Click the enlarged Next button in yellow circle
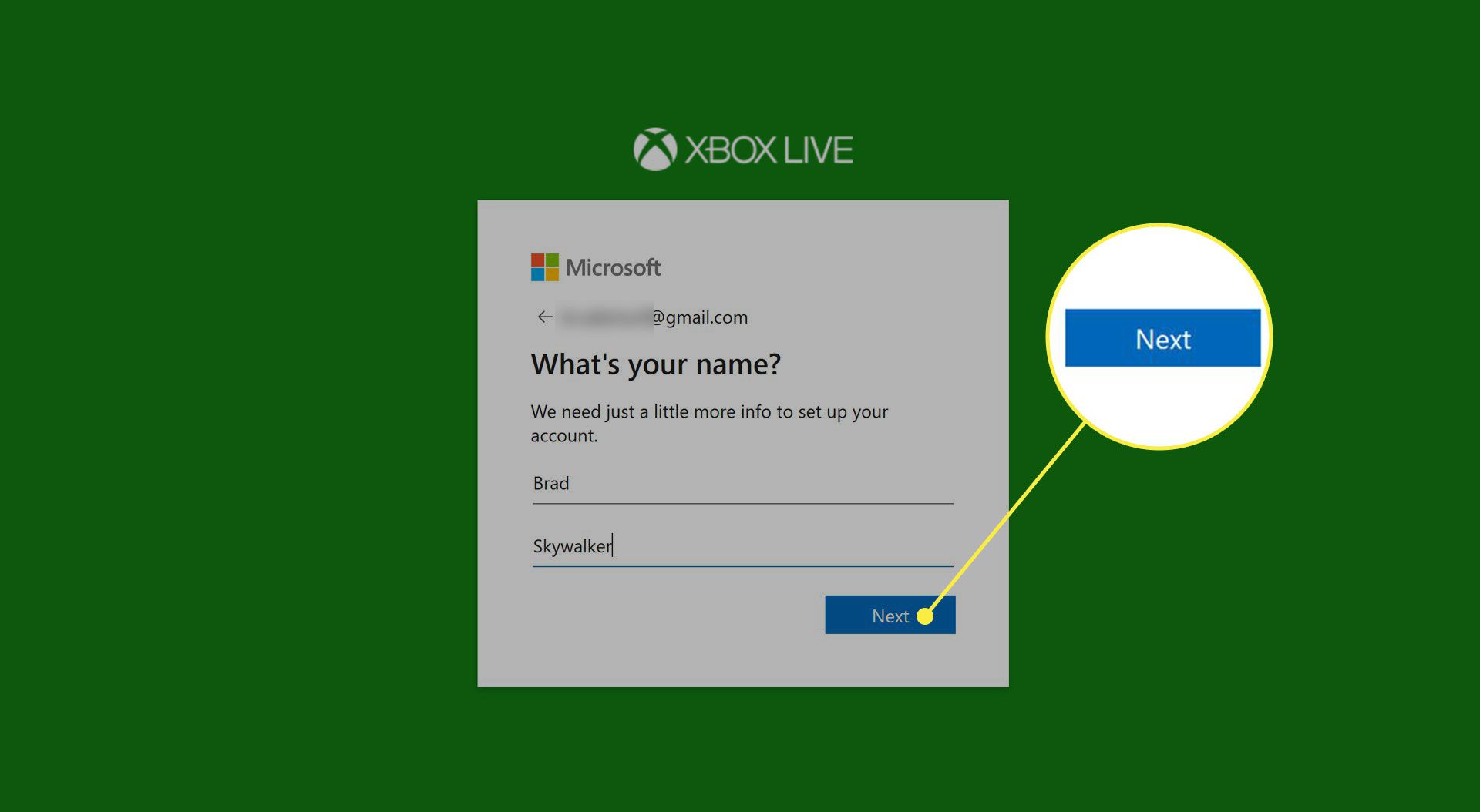This screenshot has height=812, width=1480. pyautogui.click(x=1162, y=338)
